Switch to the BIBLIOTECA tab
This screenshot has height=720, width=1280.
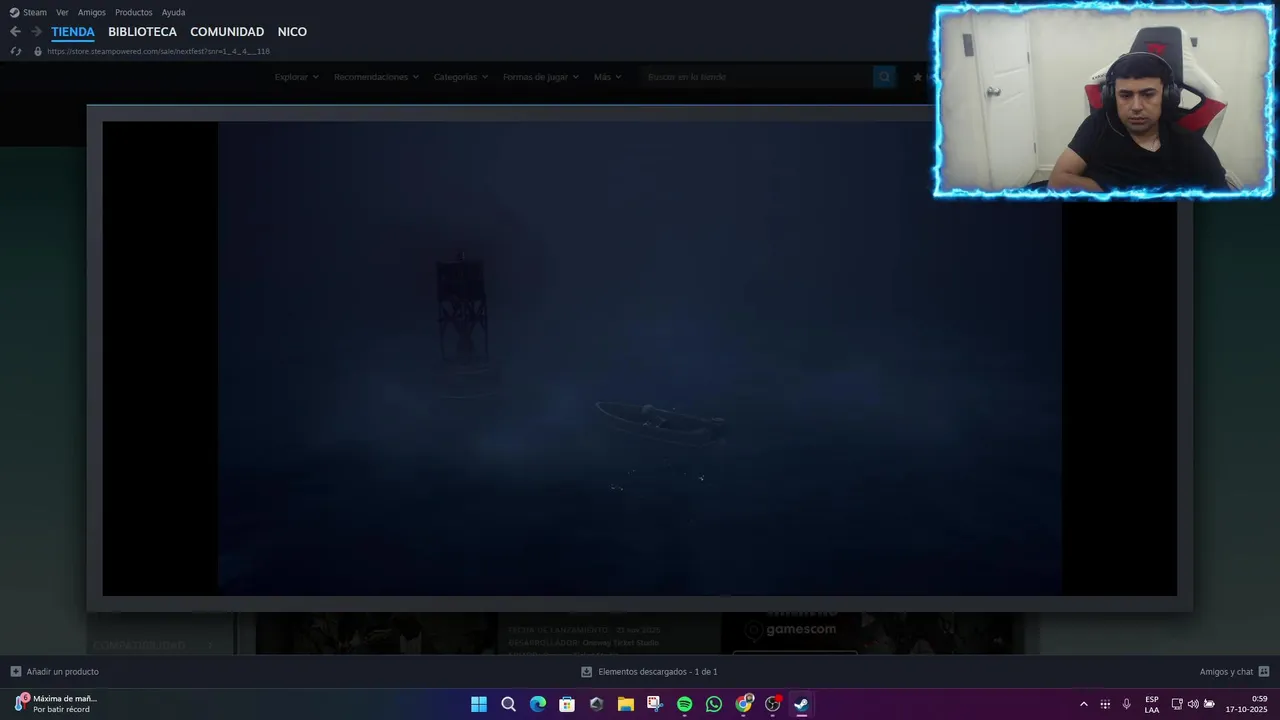click(x=142, y=32)
